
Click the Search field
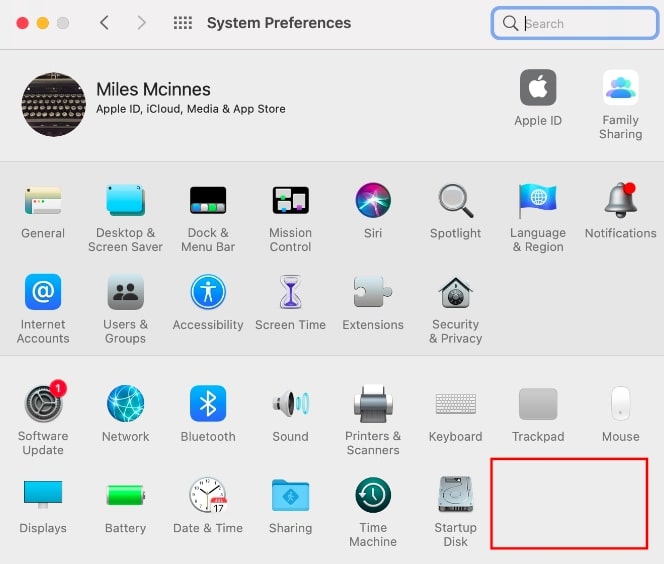coord(575,23)
